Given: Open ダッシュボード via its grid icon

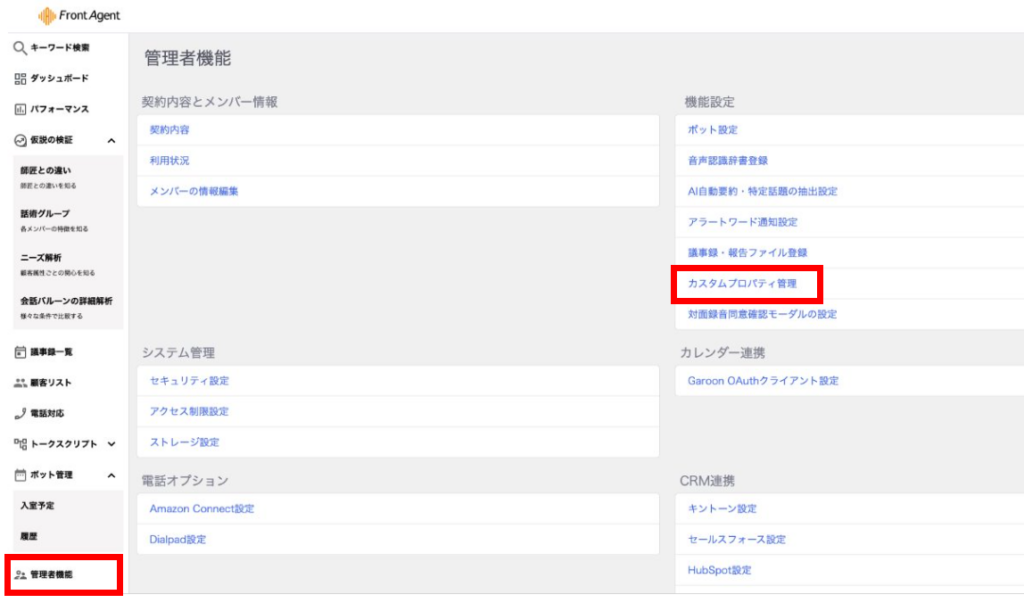Looking at the screenshot, I should [20, 79].
